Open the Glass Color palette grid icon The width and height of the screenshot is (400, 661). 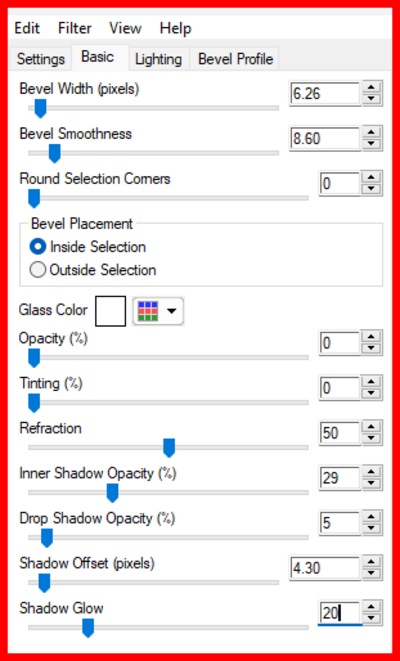(x=148, y=311)
